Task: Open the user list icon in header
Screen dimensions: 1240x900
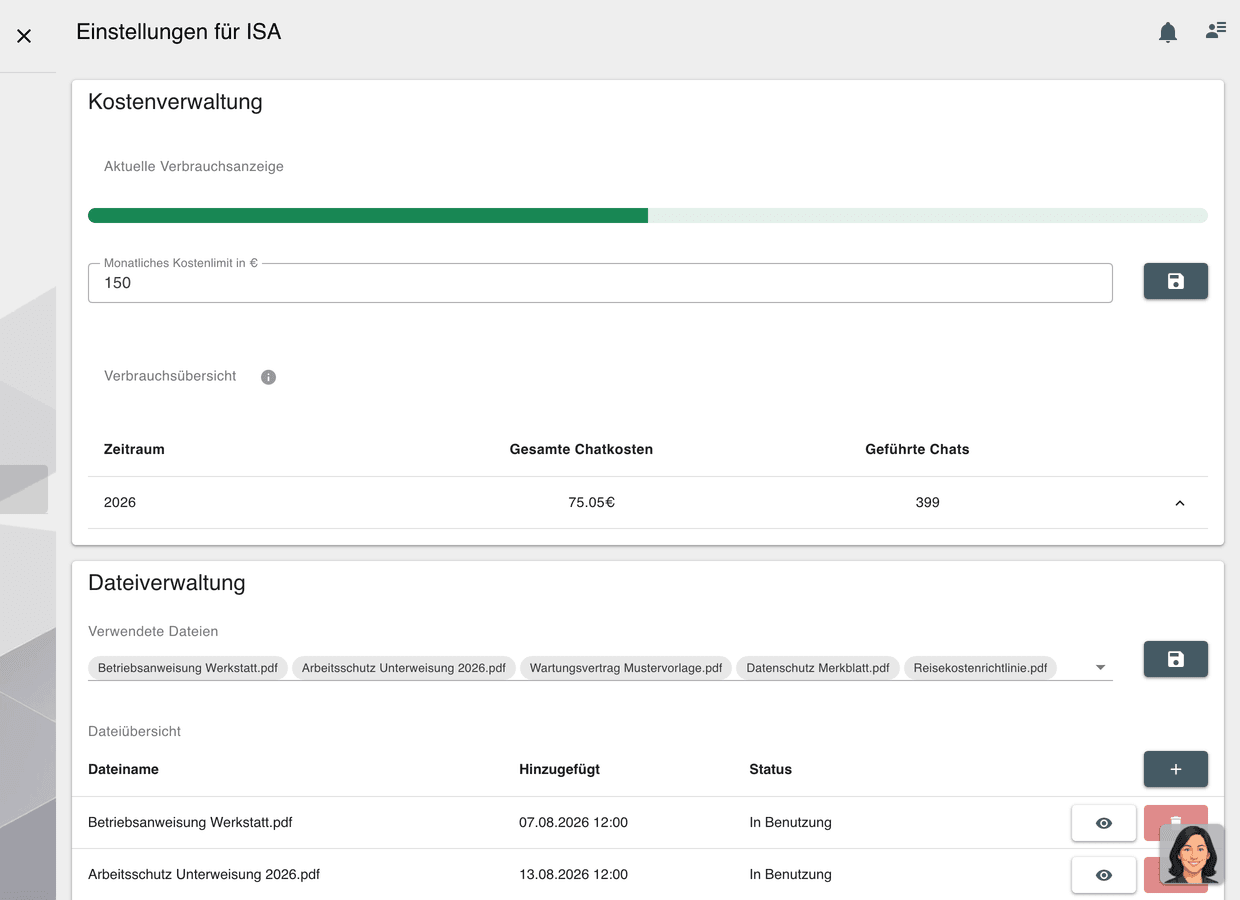Action: 1216,30
